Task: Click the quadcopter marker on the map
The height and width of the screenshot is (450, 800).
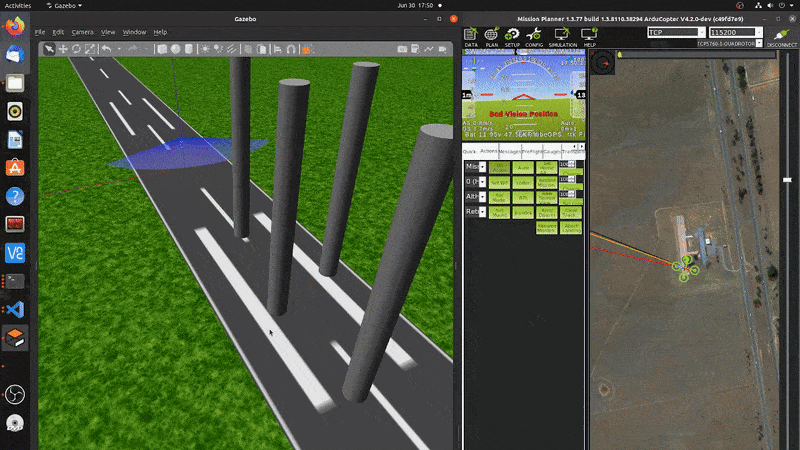Action: 684,266
